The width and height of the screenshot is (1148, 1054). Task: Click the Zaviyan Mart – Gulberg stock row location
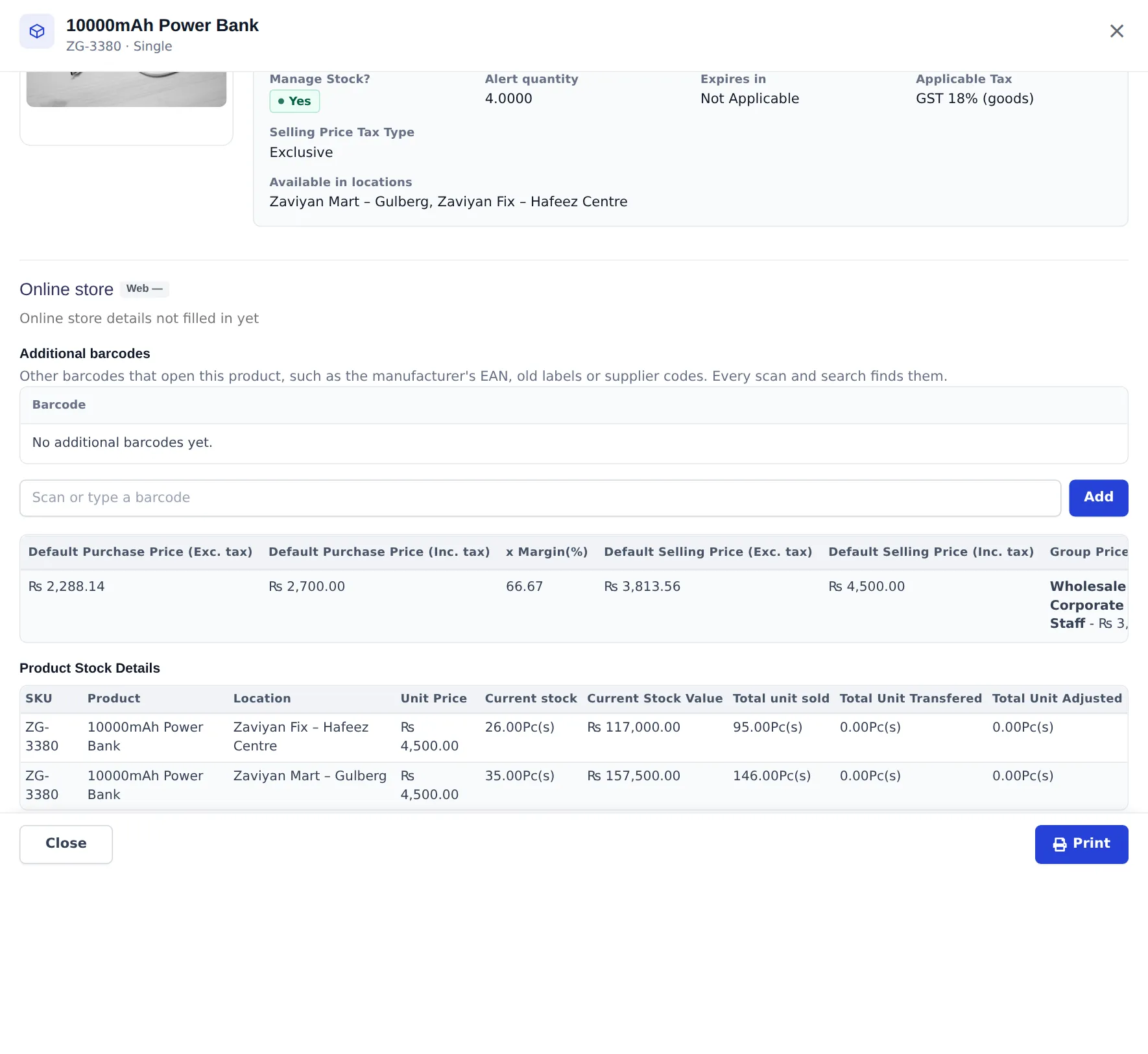coord(309,776)
